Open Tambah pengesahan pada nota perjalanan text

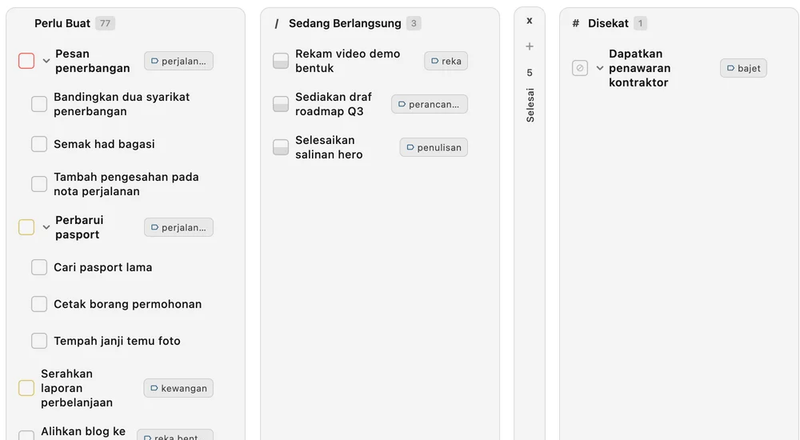[x=126, y=184]
